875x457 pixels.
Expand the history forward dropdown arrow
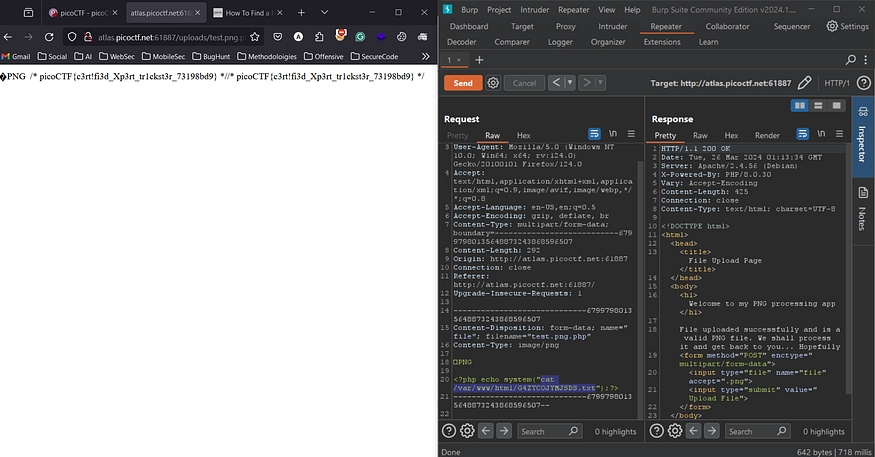[598, 83]
